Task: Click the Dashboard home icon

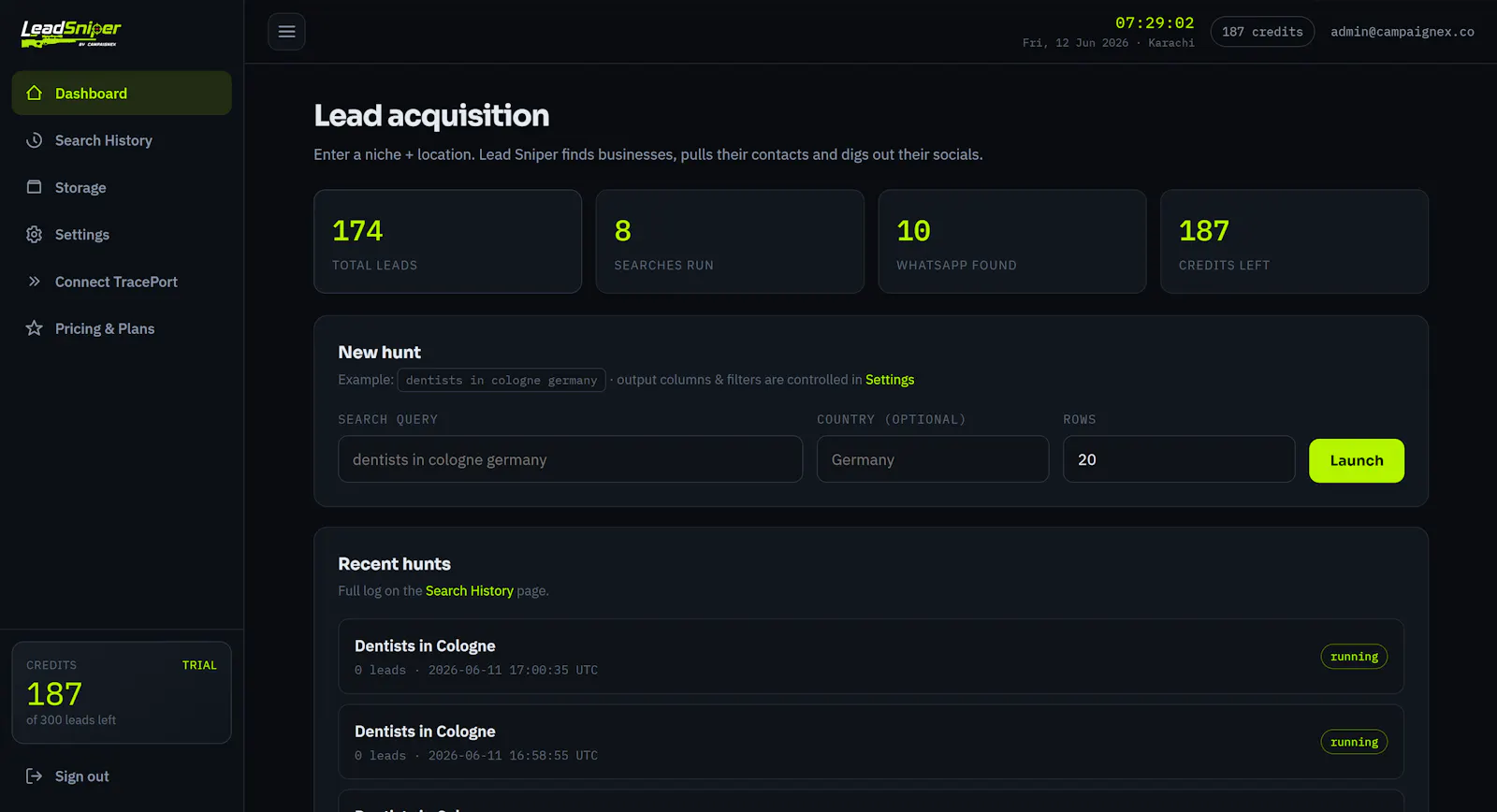Action: pos(35,93)
